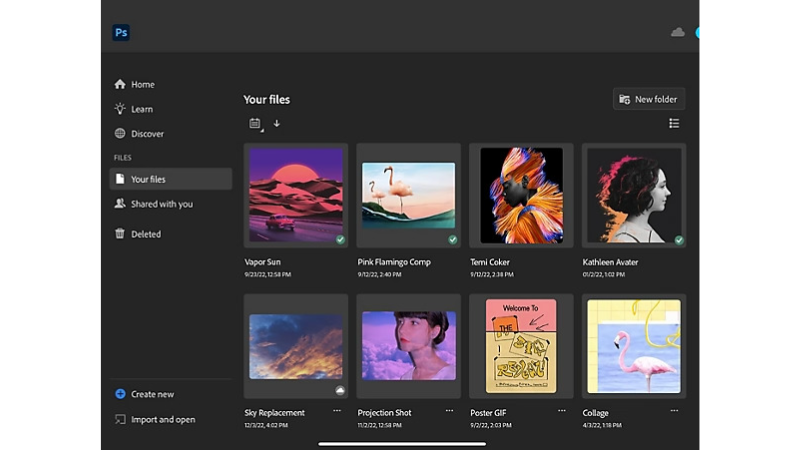The height and width of the screenshot is (450, 800).
Task: Go to Home in sidebar
Action: (135, 84)
